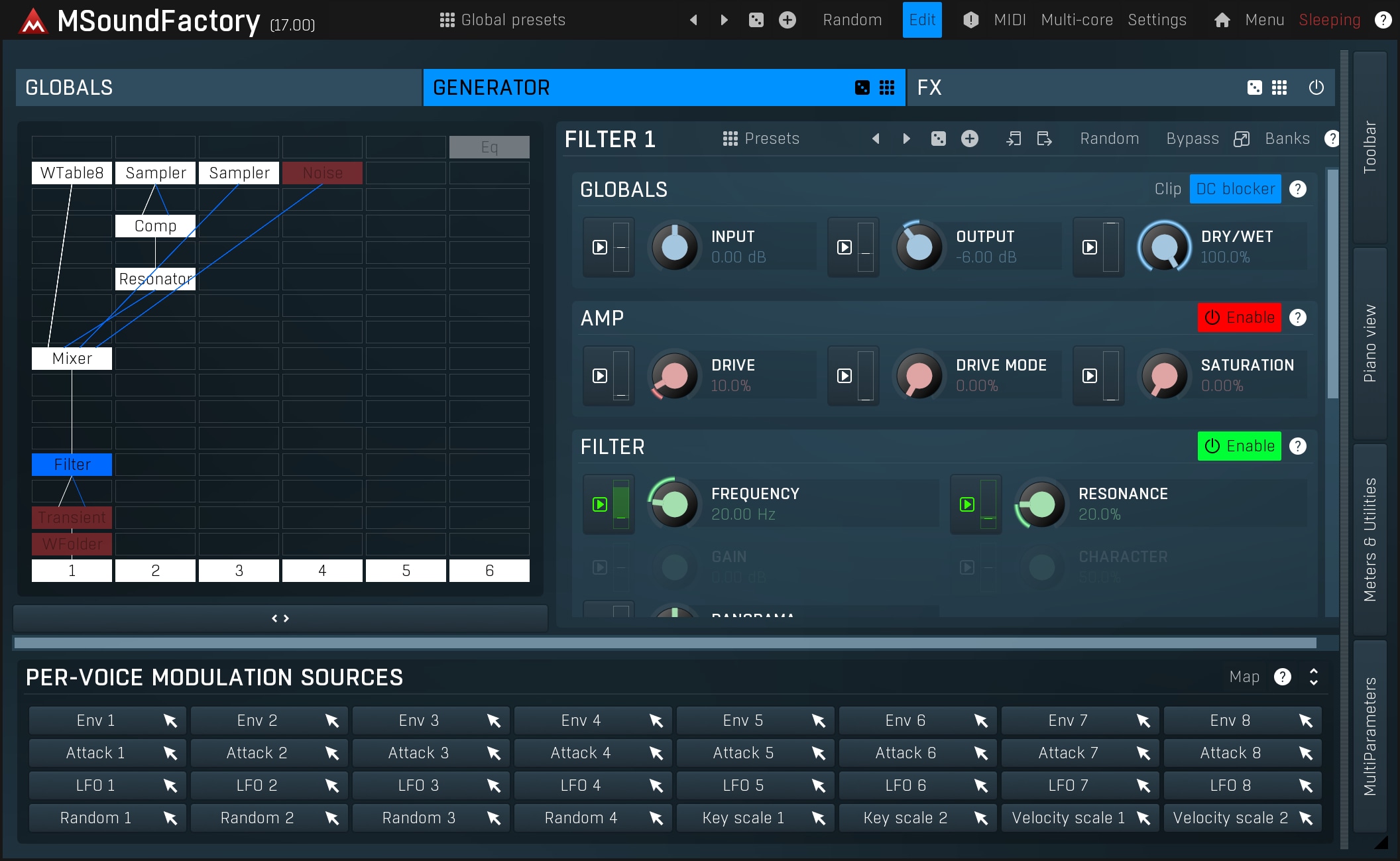The width and height of the screenshot is (1400, 861).
Task: Click the MIDI warning shield icon
Action: [970, 20]
